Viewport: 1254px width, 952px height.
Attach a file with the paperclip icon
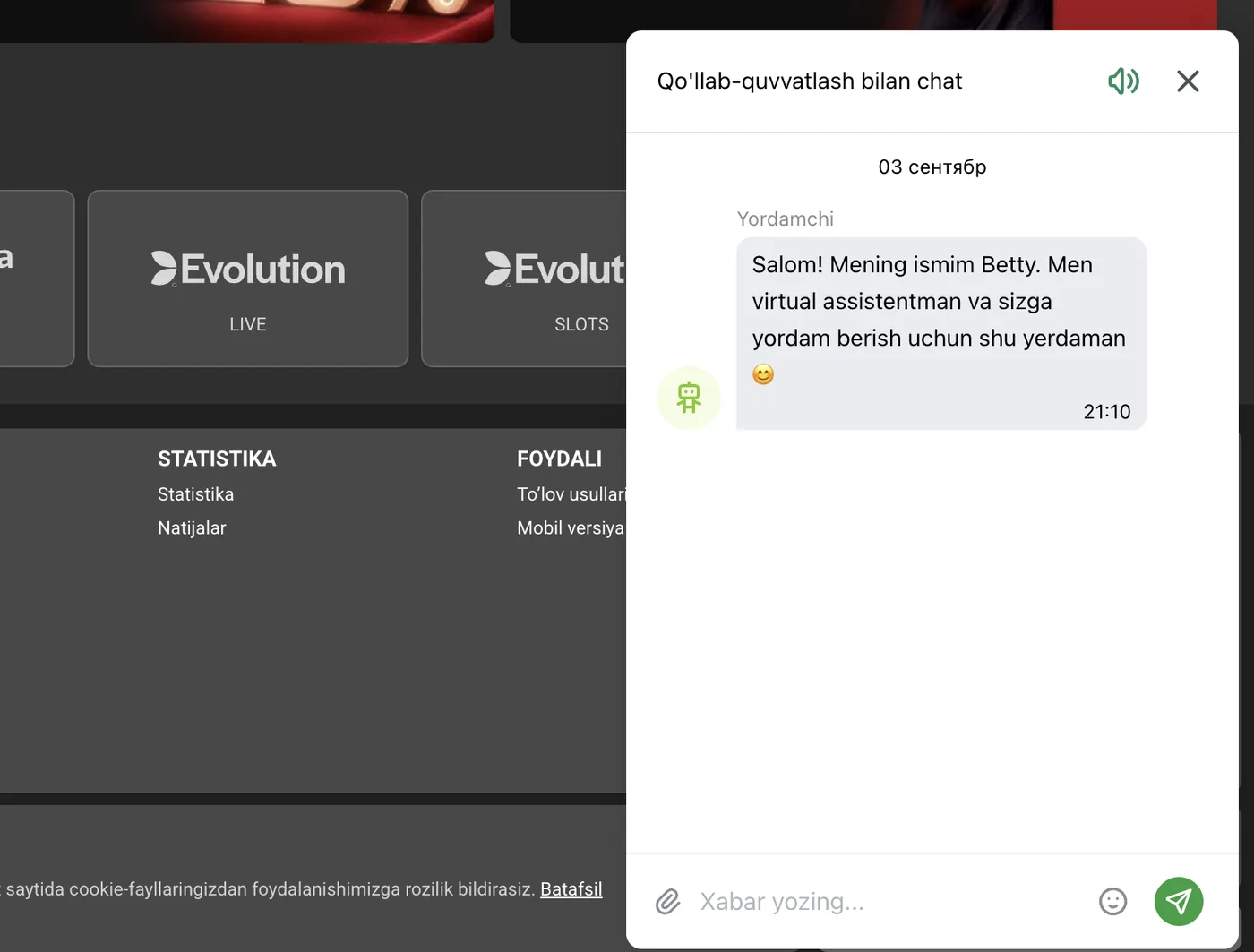coord(668,902)
